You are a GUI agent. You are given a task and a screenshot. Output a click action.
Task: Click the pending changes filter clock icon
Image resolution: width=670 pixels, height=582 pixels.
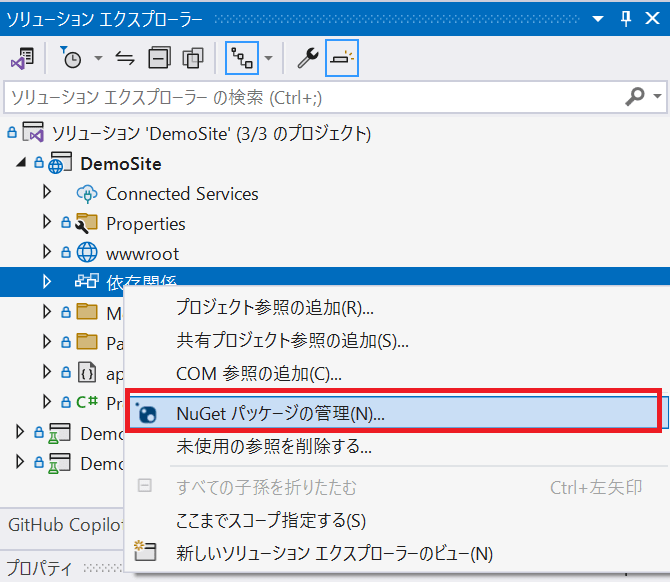point(71,58)
